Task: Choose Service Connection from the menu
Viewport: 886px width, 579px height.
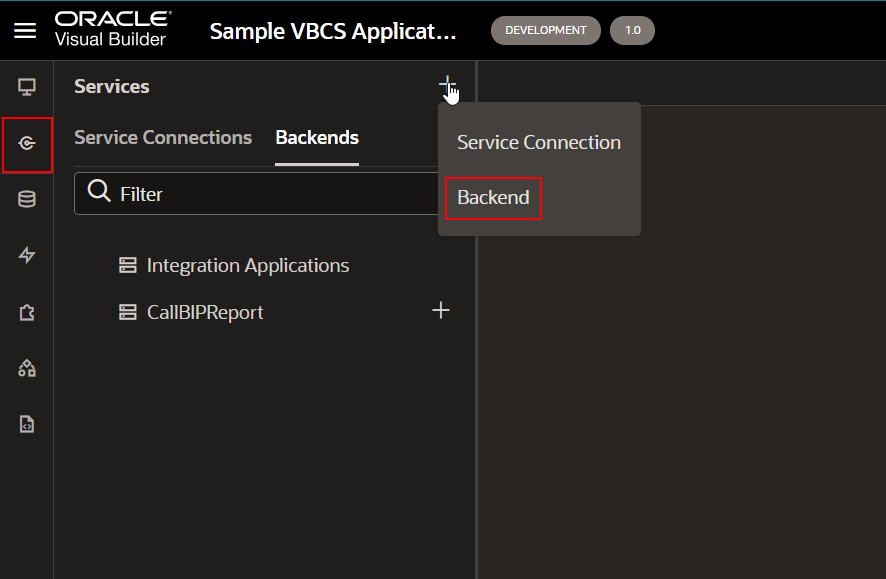Action: point(539,142)
